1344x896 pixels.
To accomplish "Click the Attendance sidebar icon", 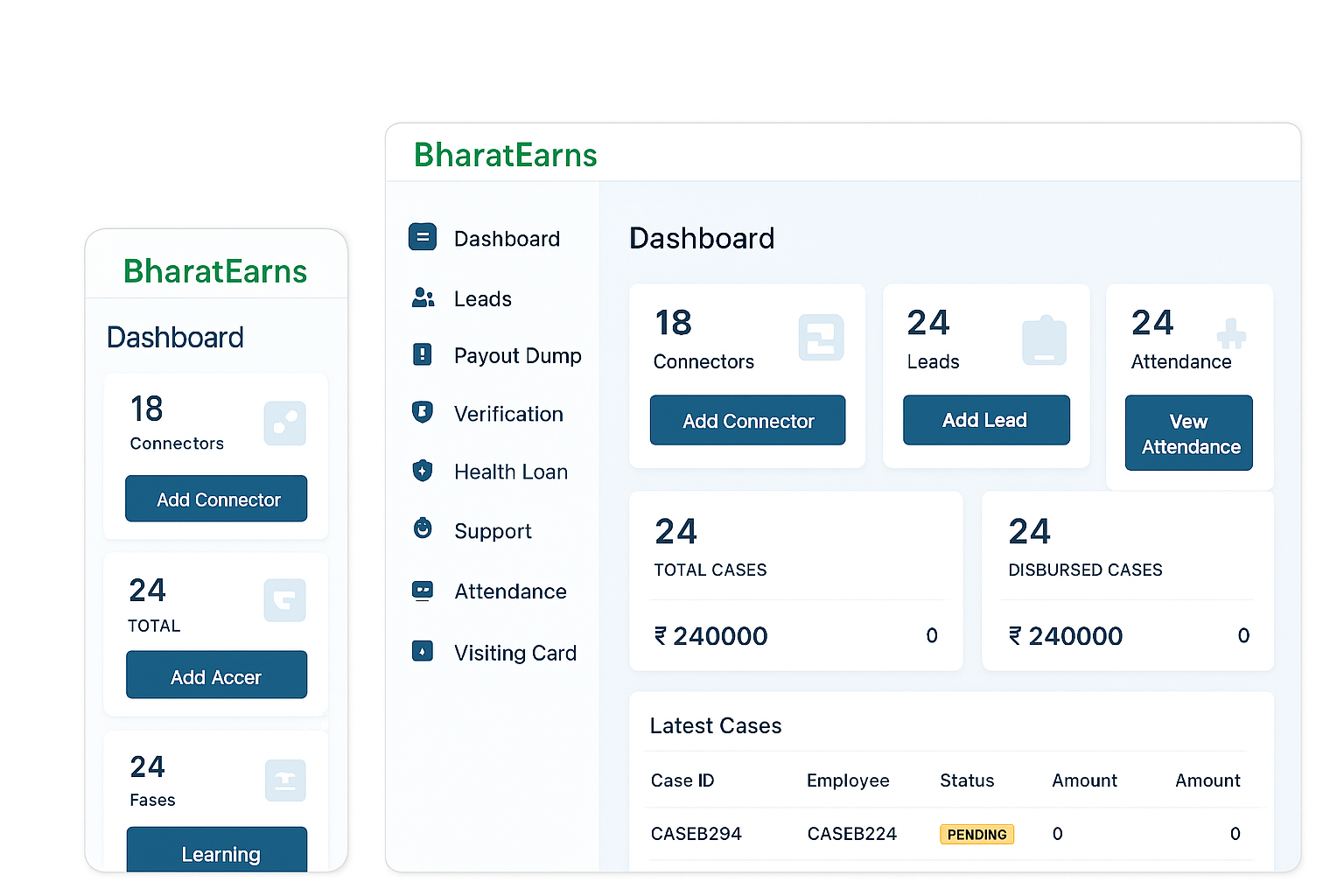I will click(x=423, y=591).
